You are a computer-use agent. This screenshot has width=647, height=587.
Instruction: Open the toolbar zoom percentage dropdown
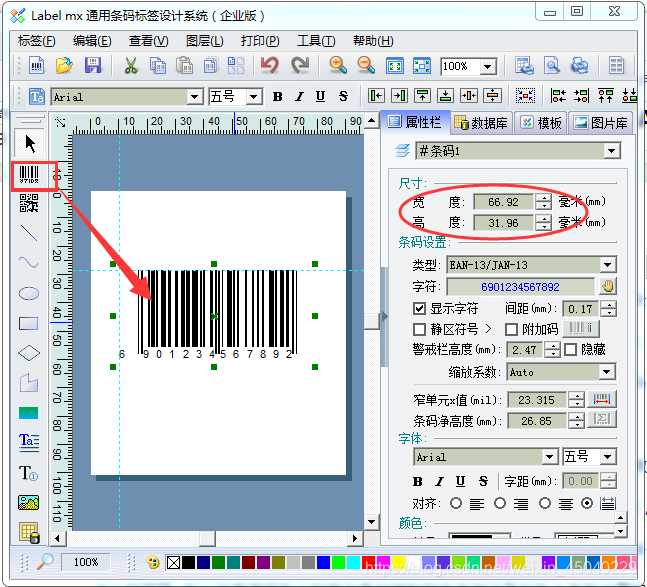click(x=488, y=66)
